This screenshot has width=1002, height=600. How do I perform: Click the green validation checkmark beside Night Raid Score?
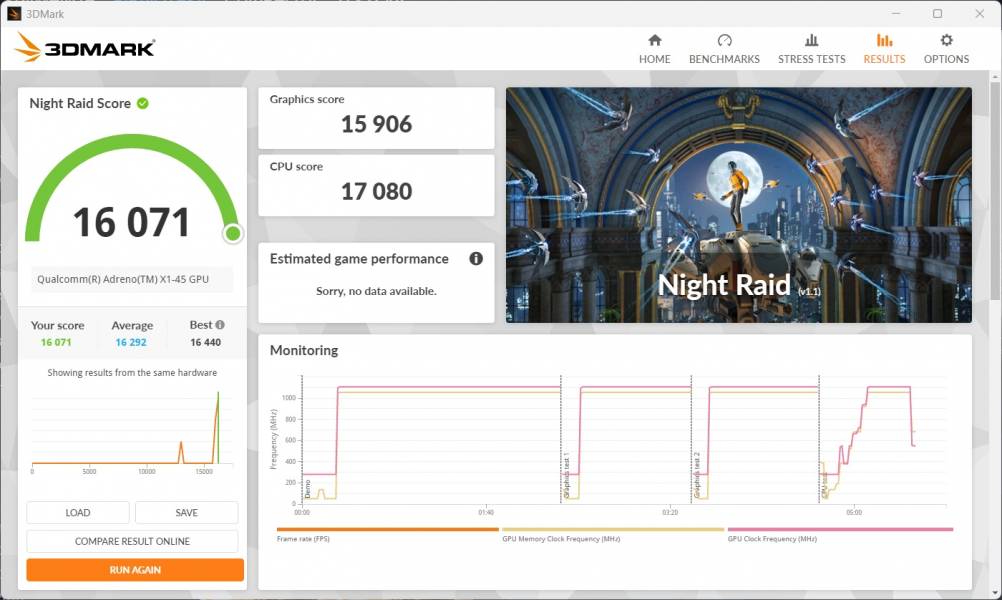[143, 103]
